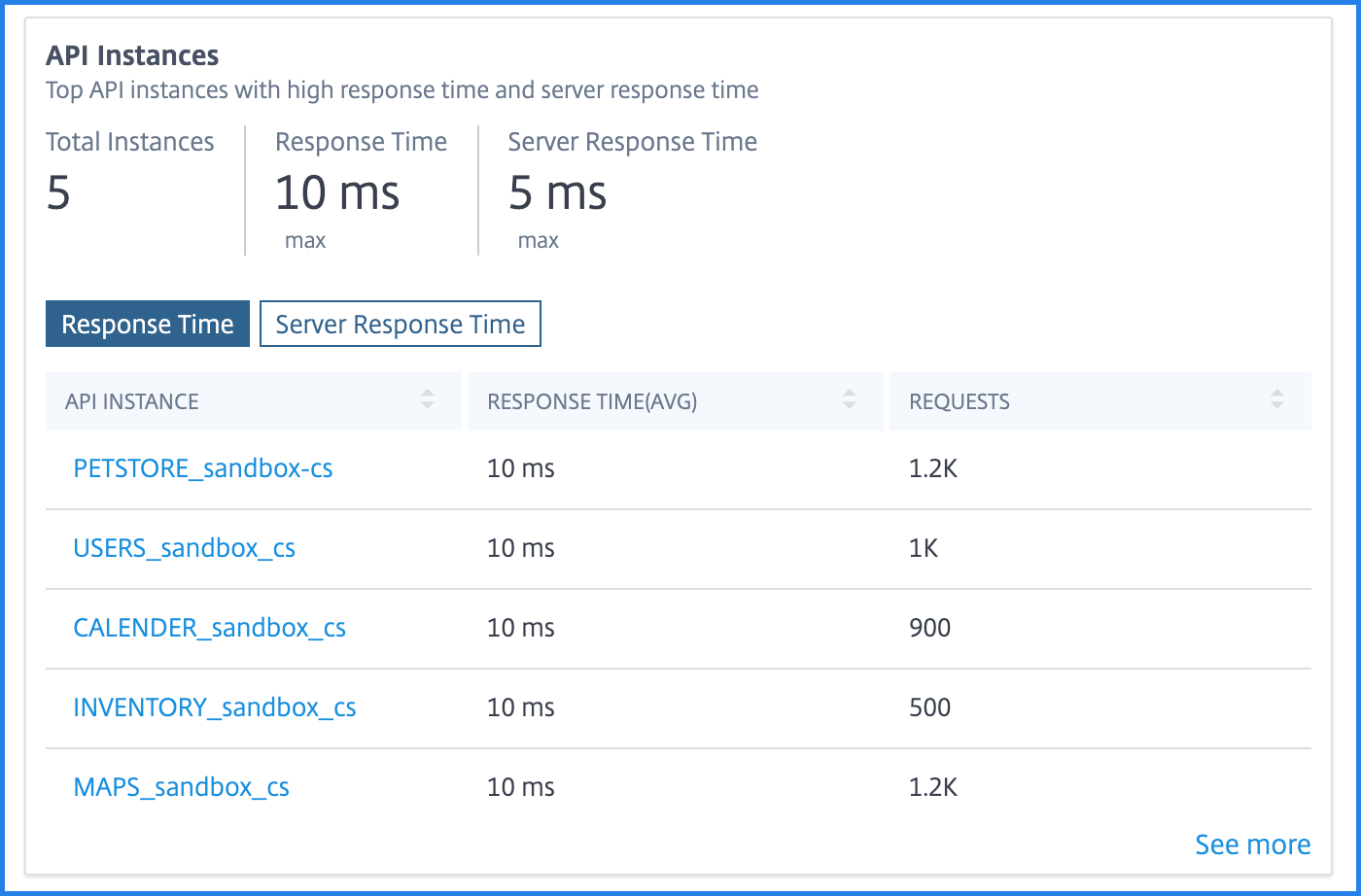Click the Total Instances value 5
1361x896 pixels.
(58, 192)
